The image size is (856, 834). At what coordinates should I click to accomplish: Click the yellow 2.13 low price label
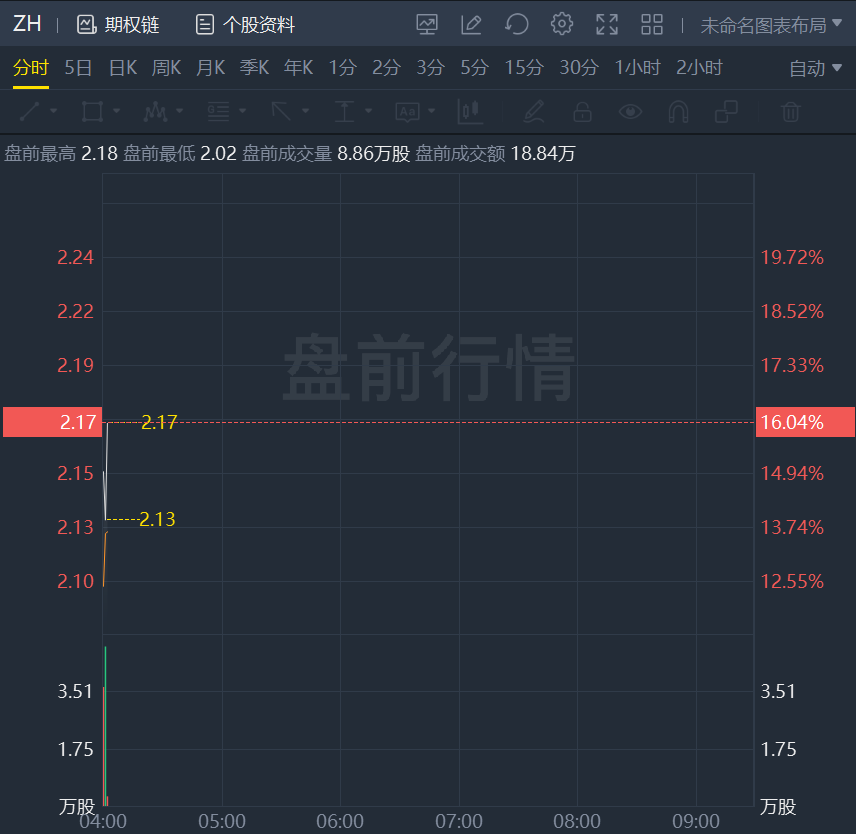(x=157, y=519)
